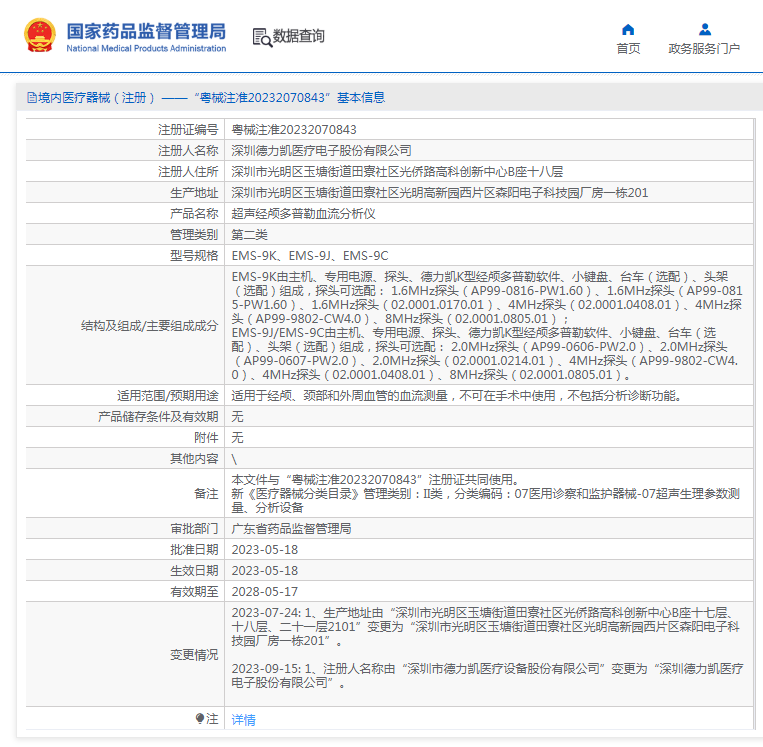Viewport: 763px width, 747px height.
Task: Click the 管理类别 value 第二类
Action: pos(250,235)
